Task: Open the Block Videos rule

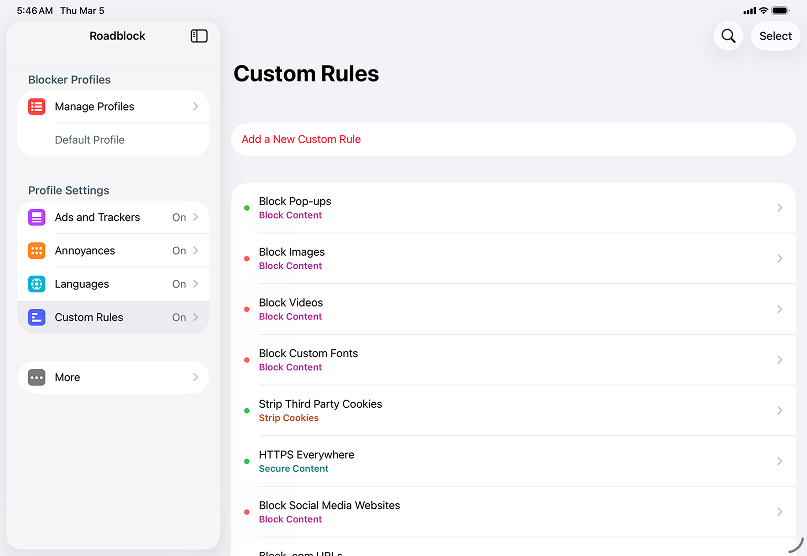Action: (x=513, y=309)
